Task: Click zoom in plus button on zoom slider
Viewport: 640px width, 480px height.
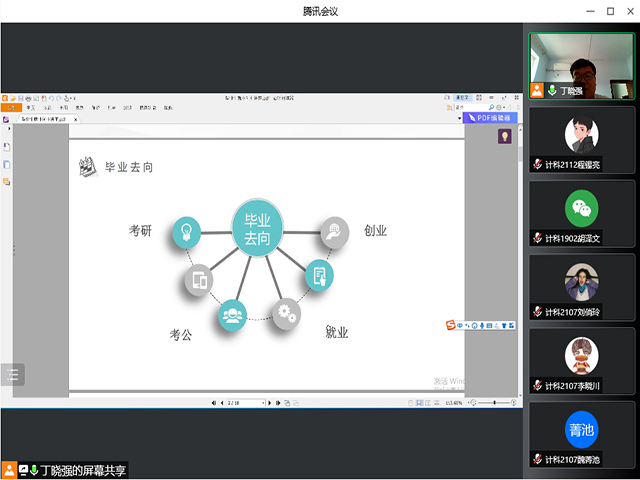Action: coord(514,402)
